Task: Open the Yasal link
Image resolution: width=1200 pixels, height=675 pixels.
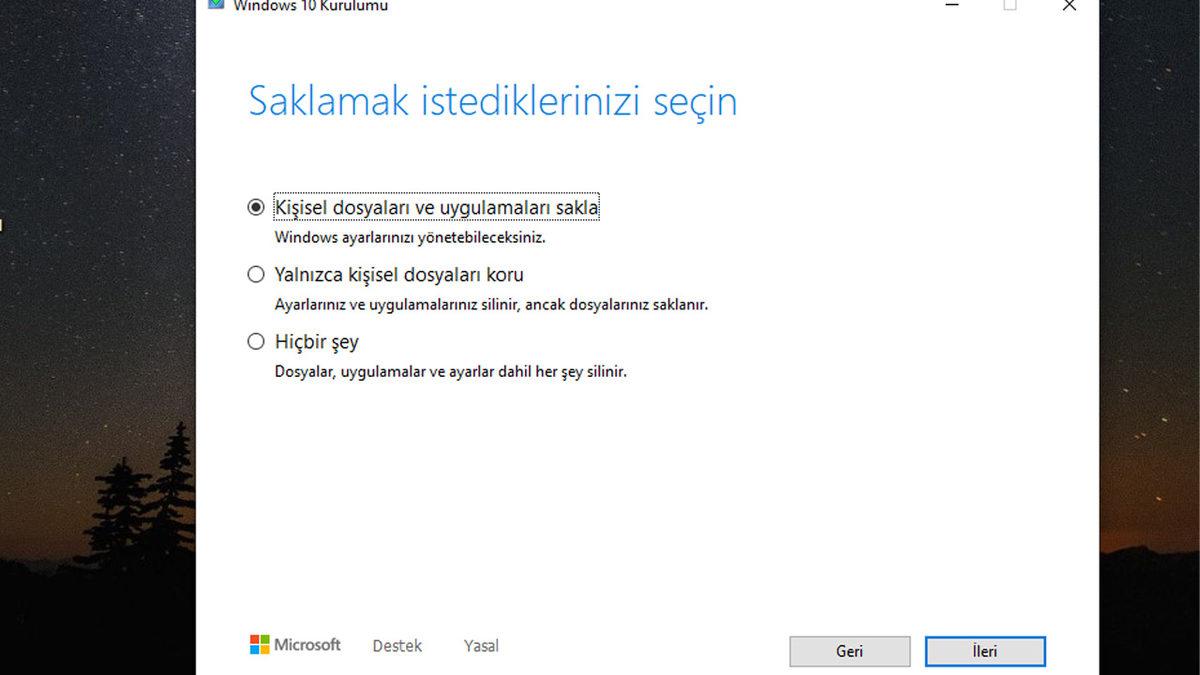Action: [x=481, y=645]
